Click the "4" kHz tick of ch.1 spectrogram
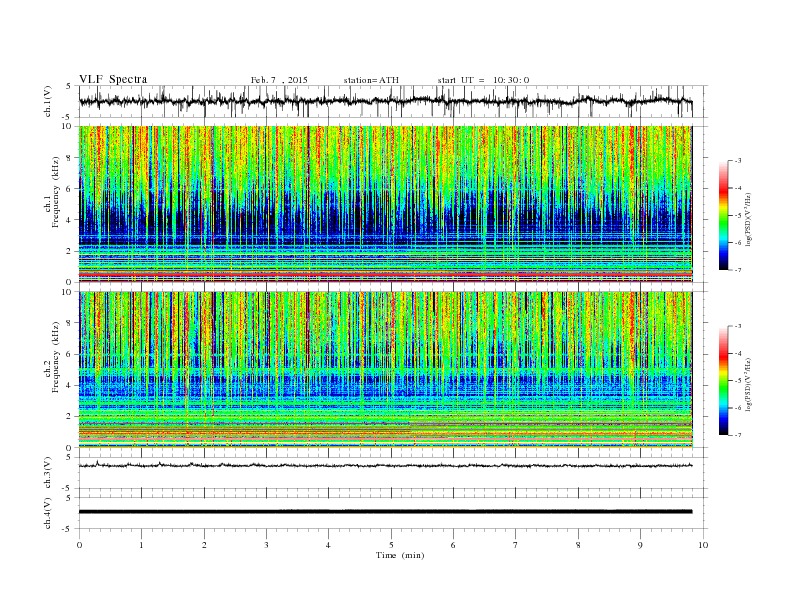This screenshot has height=612, width=792. tap(70, 220)
